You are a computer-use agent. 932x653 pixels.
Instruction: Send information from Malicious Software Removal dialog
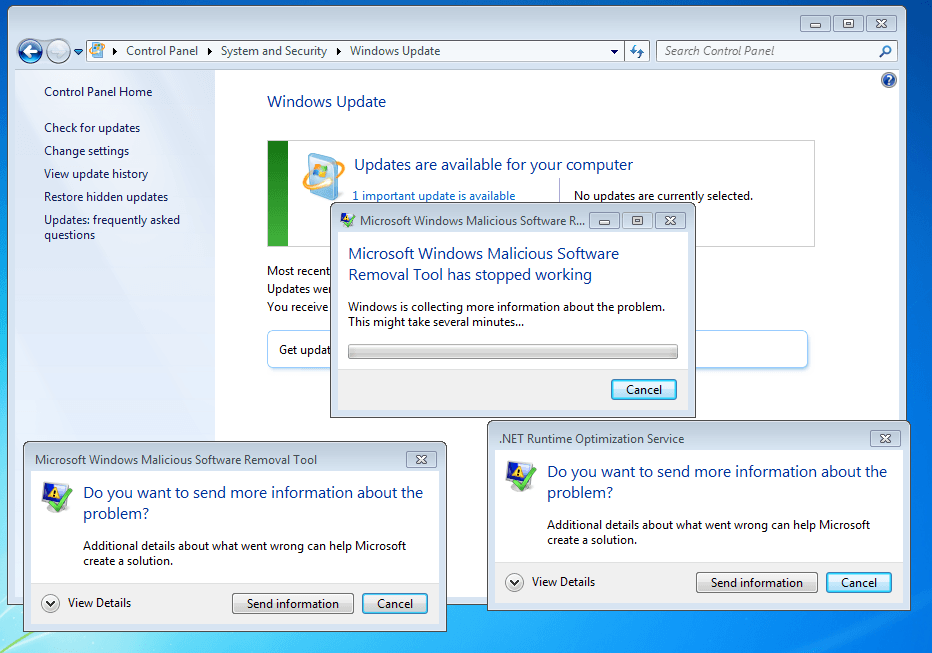[x=292, y=604]
